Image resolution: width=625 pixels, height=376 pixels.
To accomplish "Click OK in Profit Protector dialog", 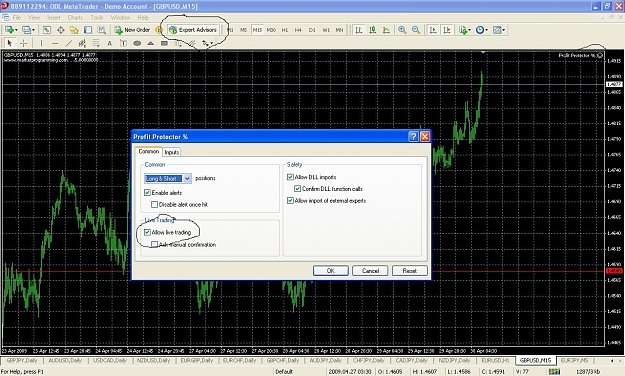I will [x=330, y=271].
